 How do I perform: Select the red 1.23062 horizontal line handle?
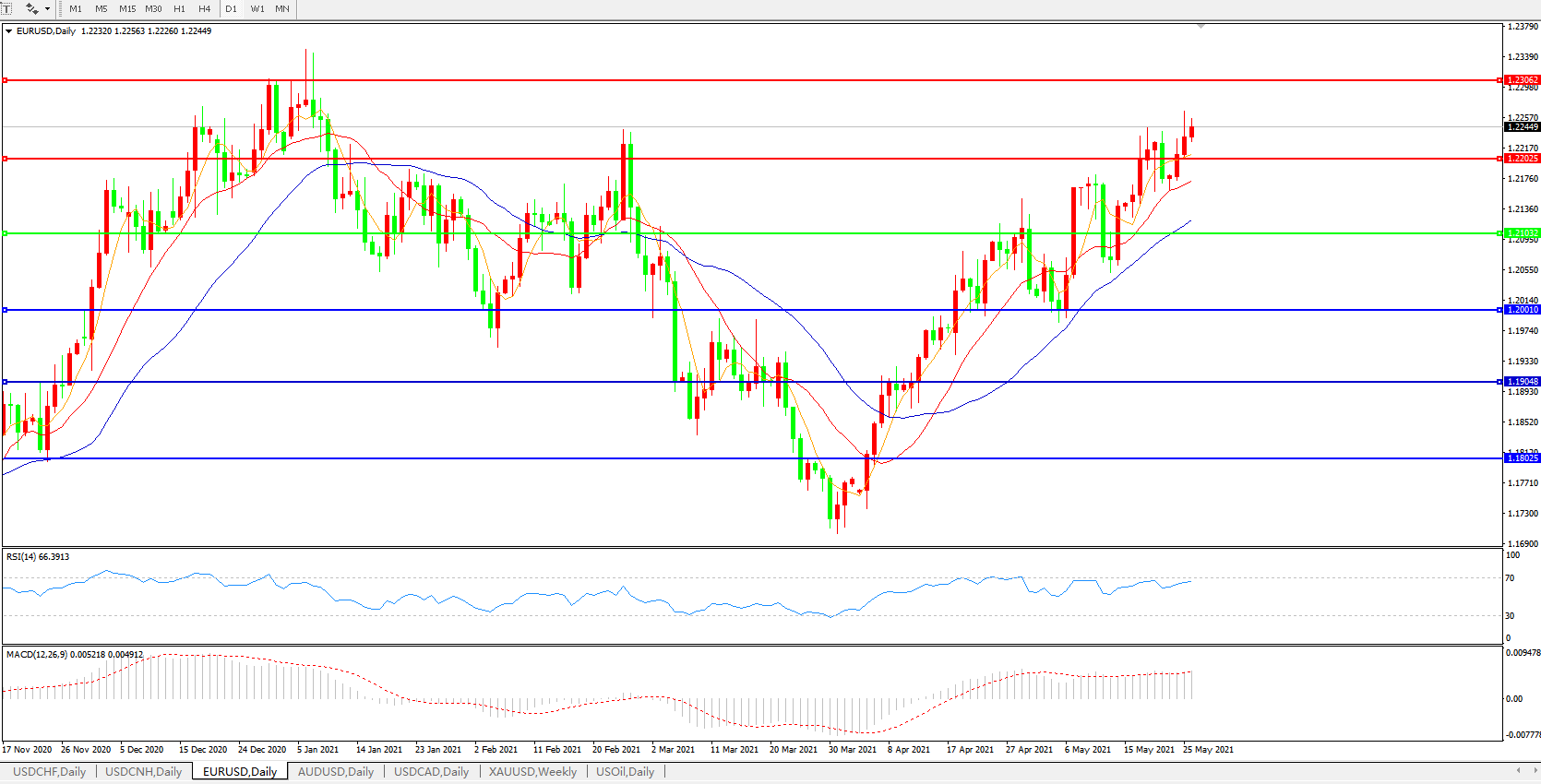point(5,80)
